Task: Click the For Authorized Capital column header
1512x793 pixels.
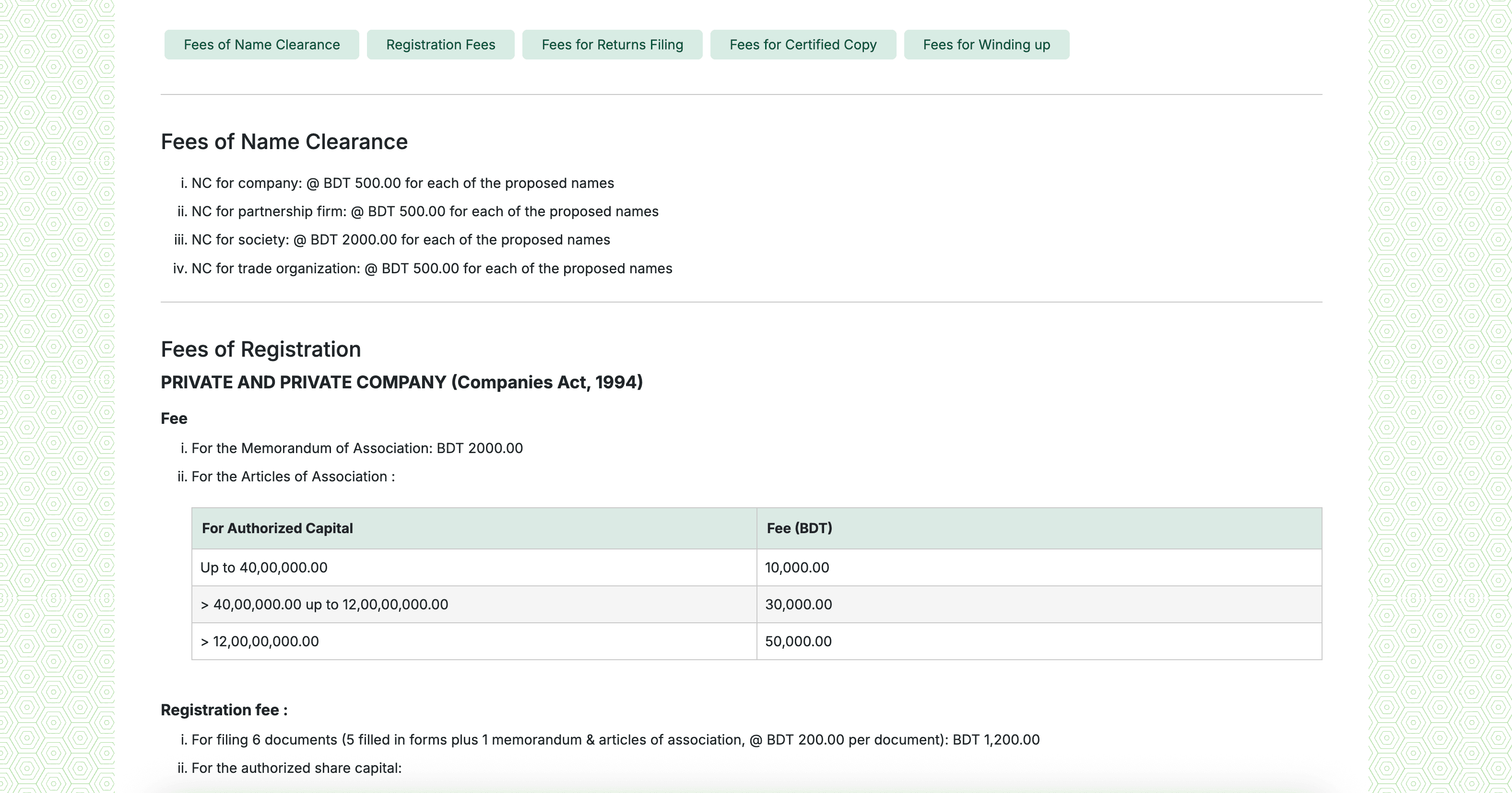Action: 277,528
